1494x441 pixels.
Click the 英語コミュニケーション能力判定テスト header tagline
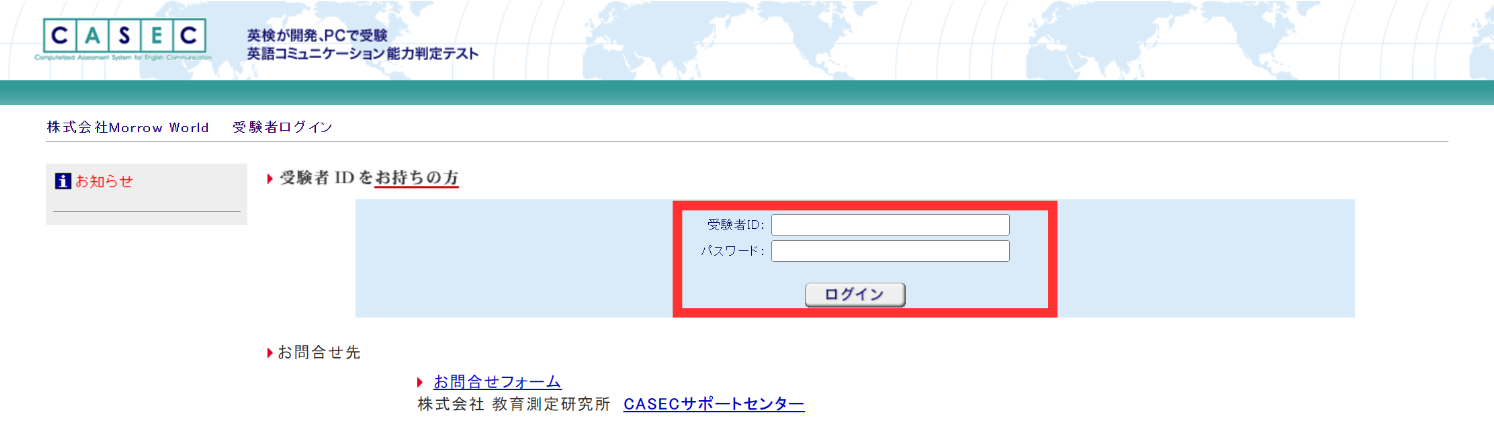[362, 54]
